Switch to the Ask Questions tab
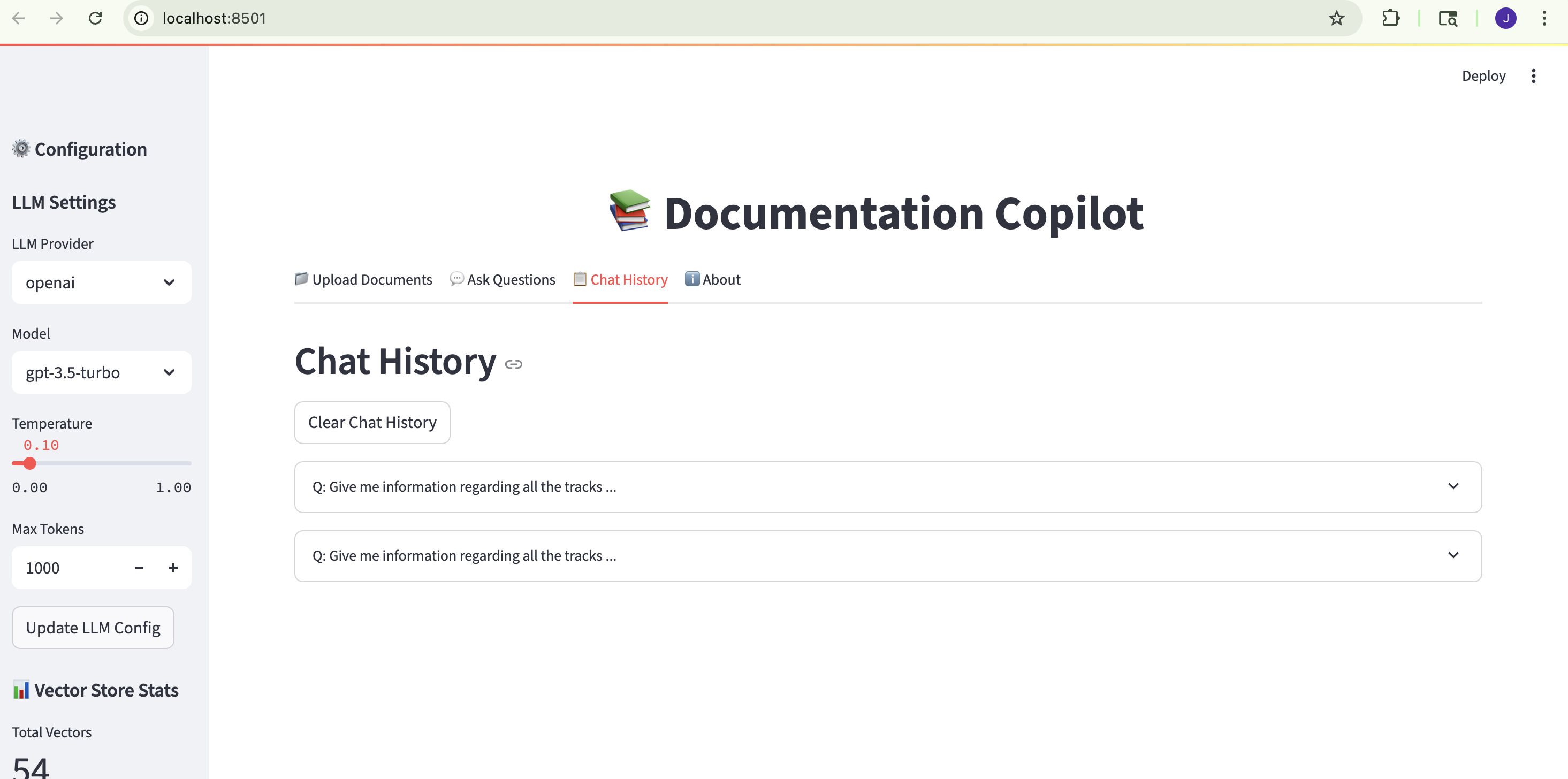1568x779 pixels. [x=502, y=279]
